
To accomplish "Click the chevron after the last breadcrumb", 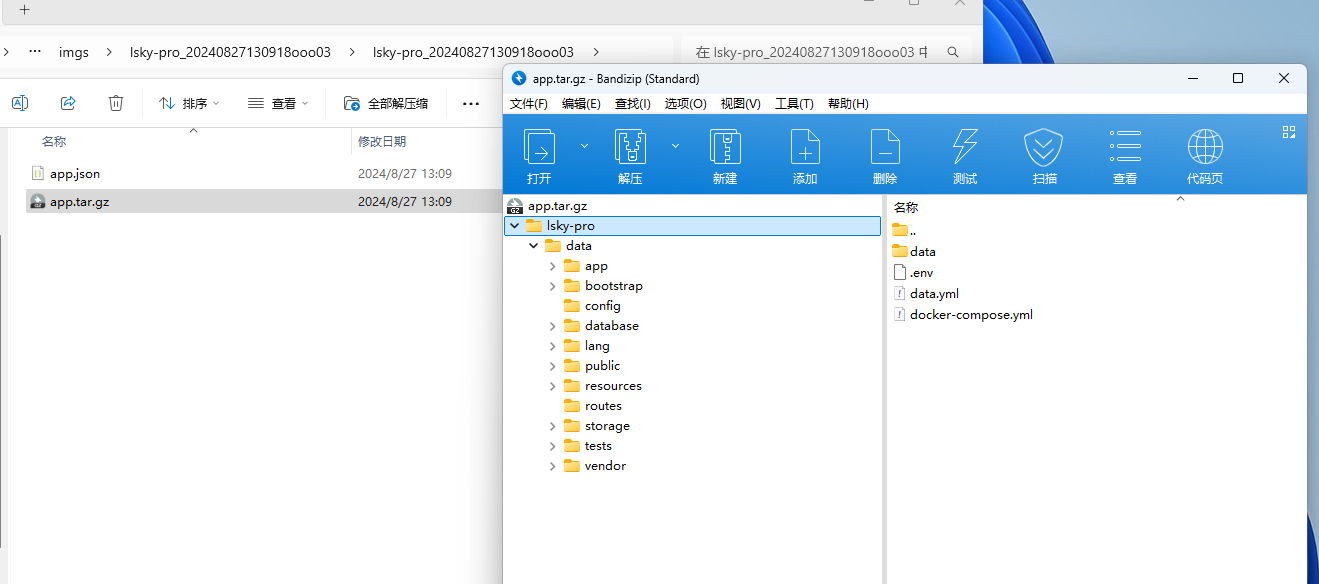I will coord(597,52).
